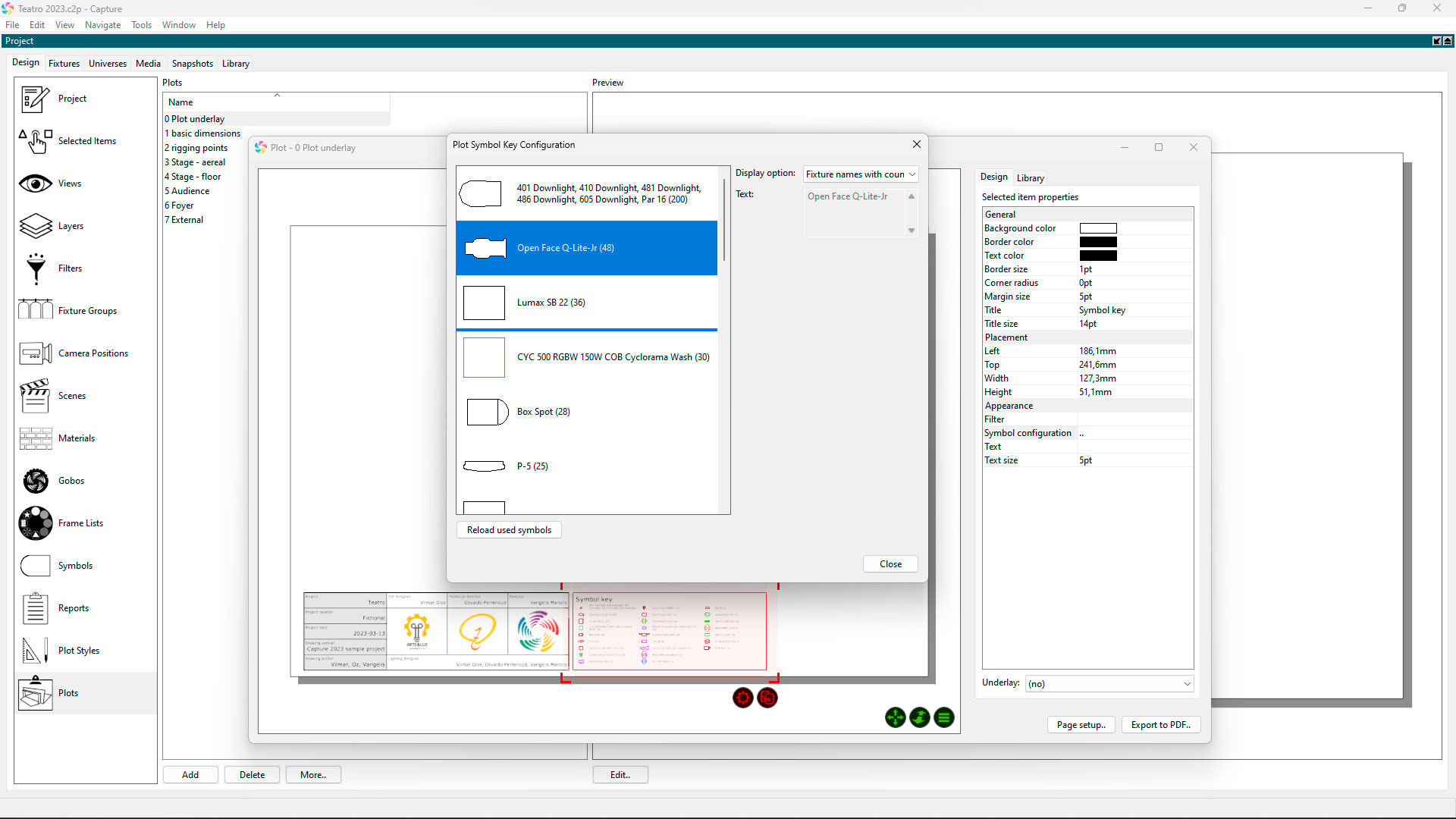Open the Tools menu
Image resolution: width=1456 pixels, height=819 pixels.
[141, 25]
